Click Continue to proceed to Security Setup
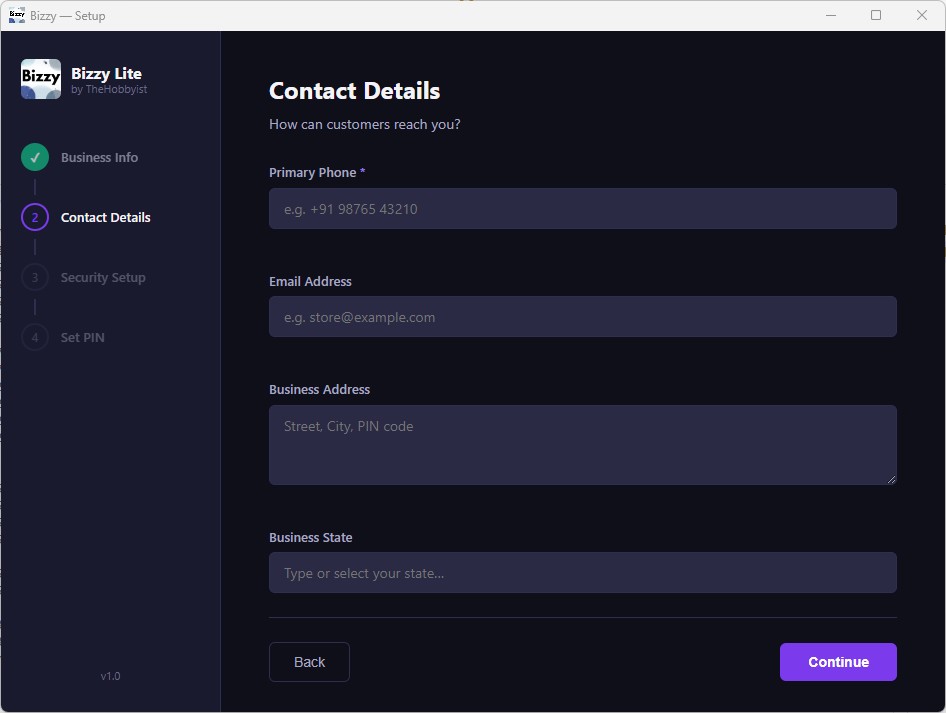Screen dimensions: 946x713 click(838, 662)
